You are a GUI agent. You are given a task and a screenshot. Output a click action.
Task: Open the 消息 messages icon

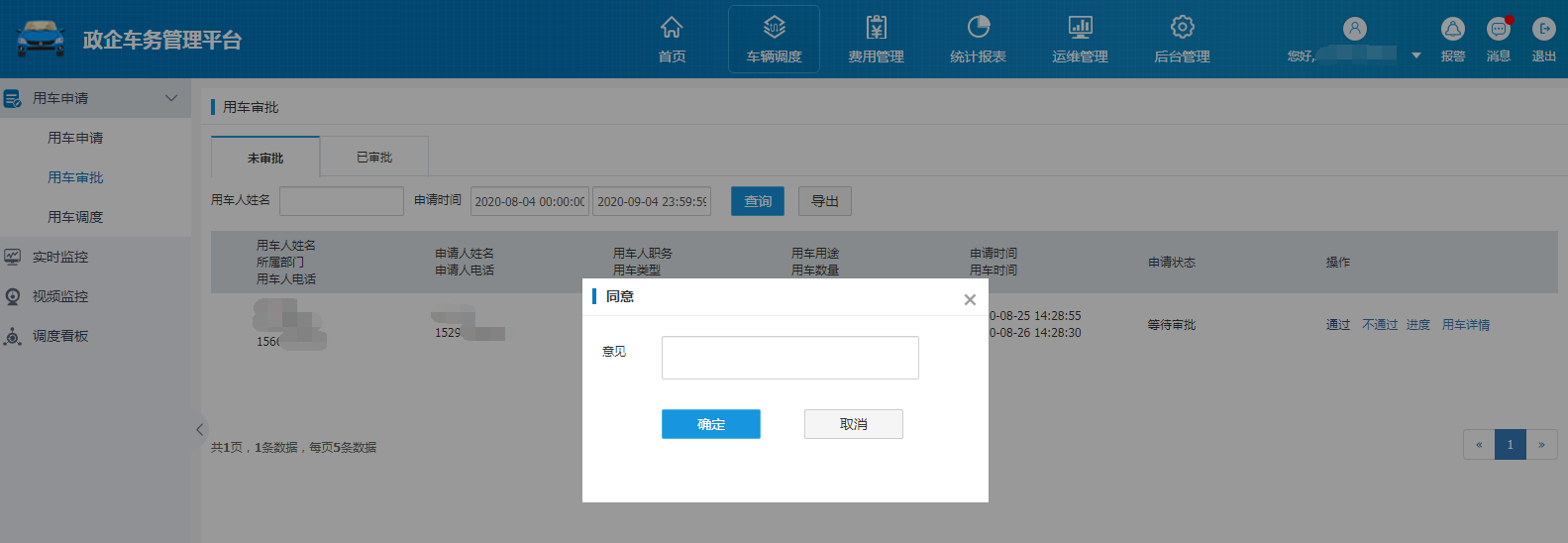click(x=1498, y=30)
